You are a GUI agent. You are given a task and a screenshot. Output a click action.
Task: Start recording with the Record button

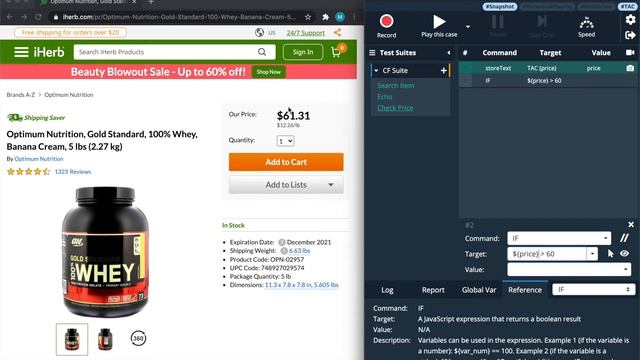pos(386,26)
